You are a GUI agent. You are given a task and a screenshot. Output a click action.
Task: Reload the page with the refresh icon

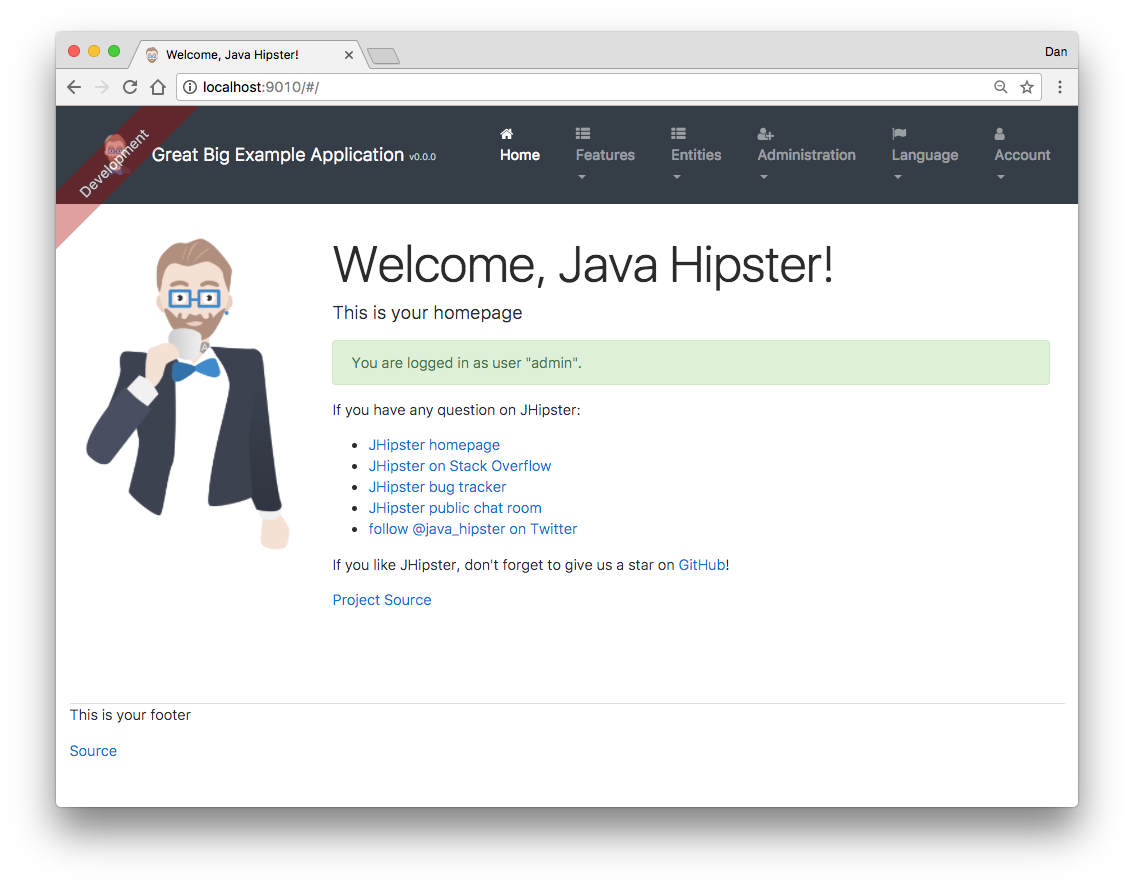(x=130, y=87)
